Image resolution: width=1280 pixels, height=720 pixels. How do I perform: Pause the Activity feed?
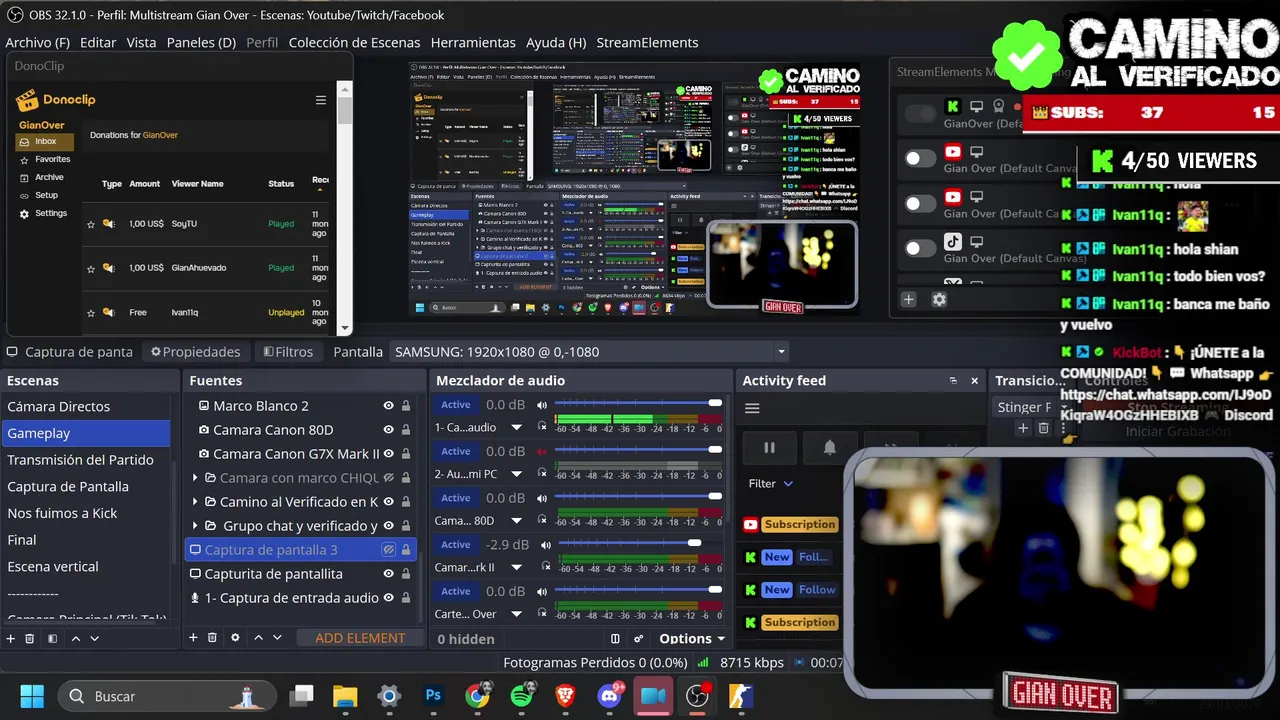tap(769, 448)
